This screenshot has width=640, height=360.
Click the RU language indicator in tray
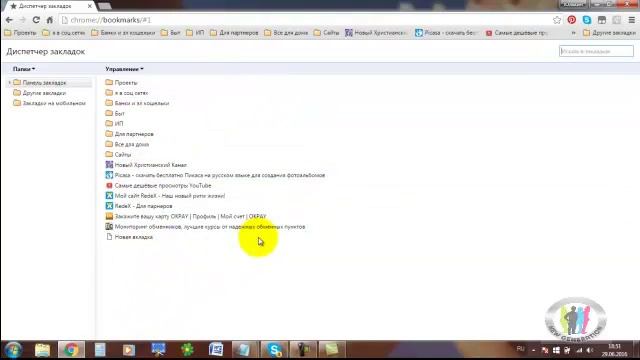click(520, 349)
